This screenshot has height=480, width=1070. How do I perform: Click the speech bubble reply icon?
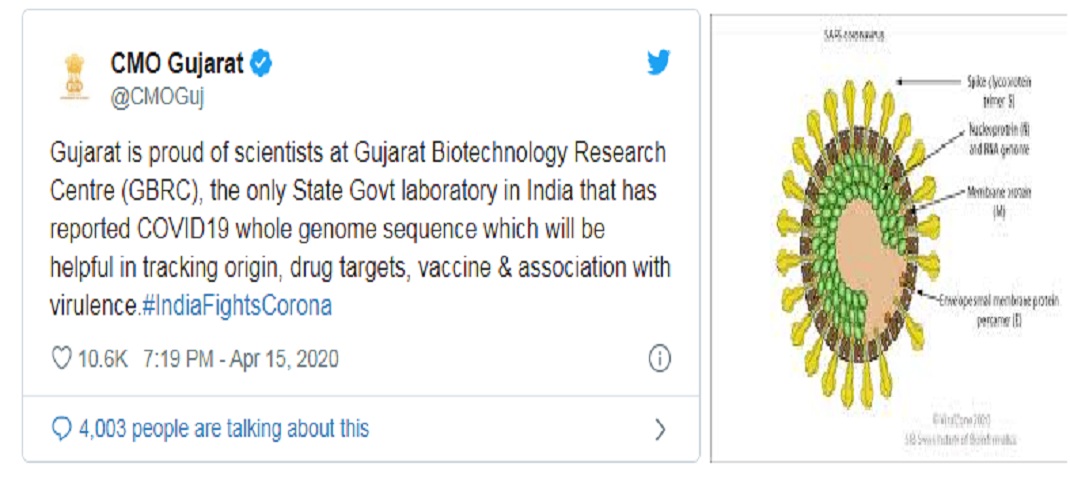[61, 429]
